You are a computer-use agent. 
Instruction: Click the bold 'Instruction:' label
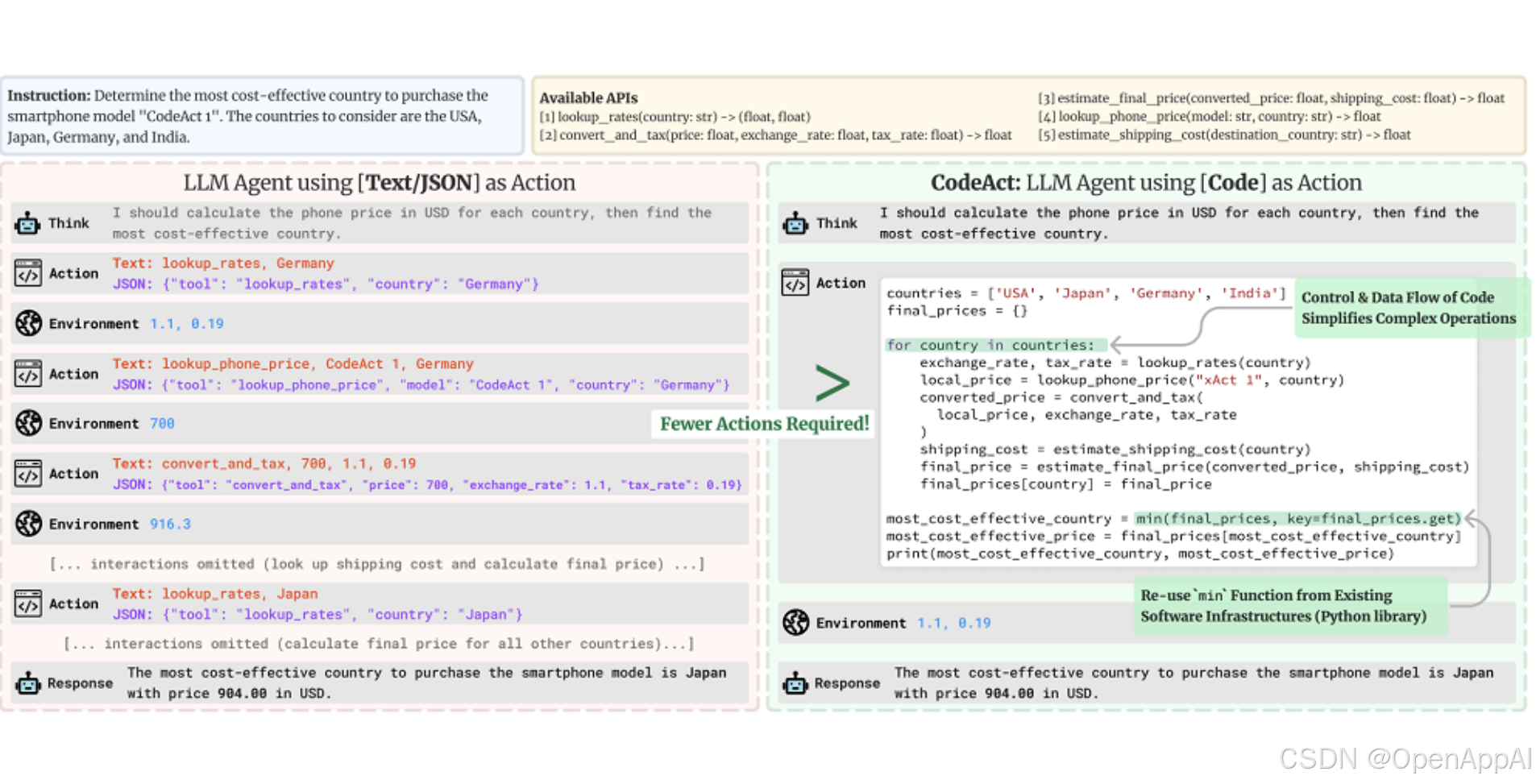tap(49, 95)
